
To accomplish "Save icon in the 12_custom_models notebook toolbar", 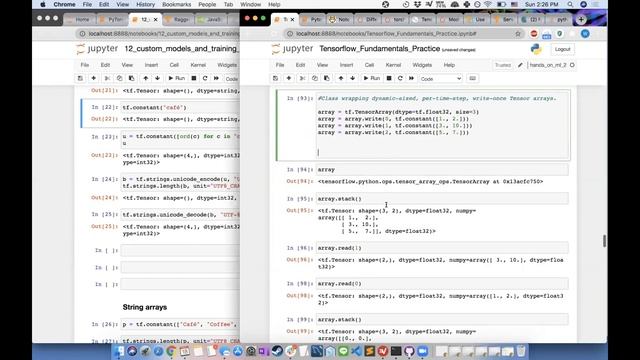I will coord(80,78).
